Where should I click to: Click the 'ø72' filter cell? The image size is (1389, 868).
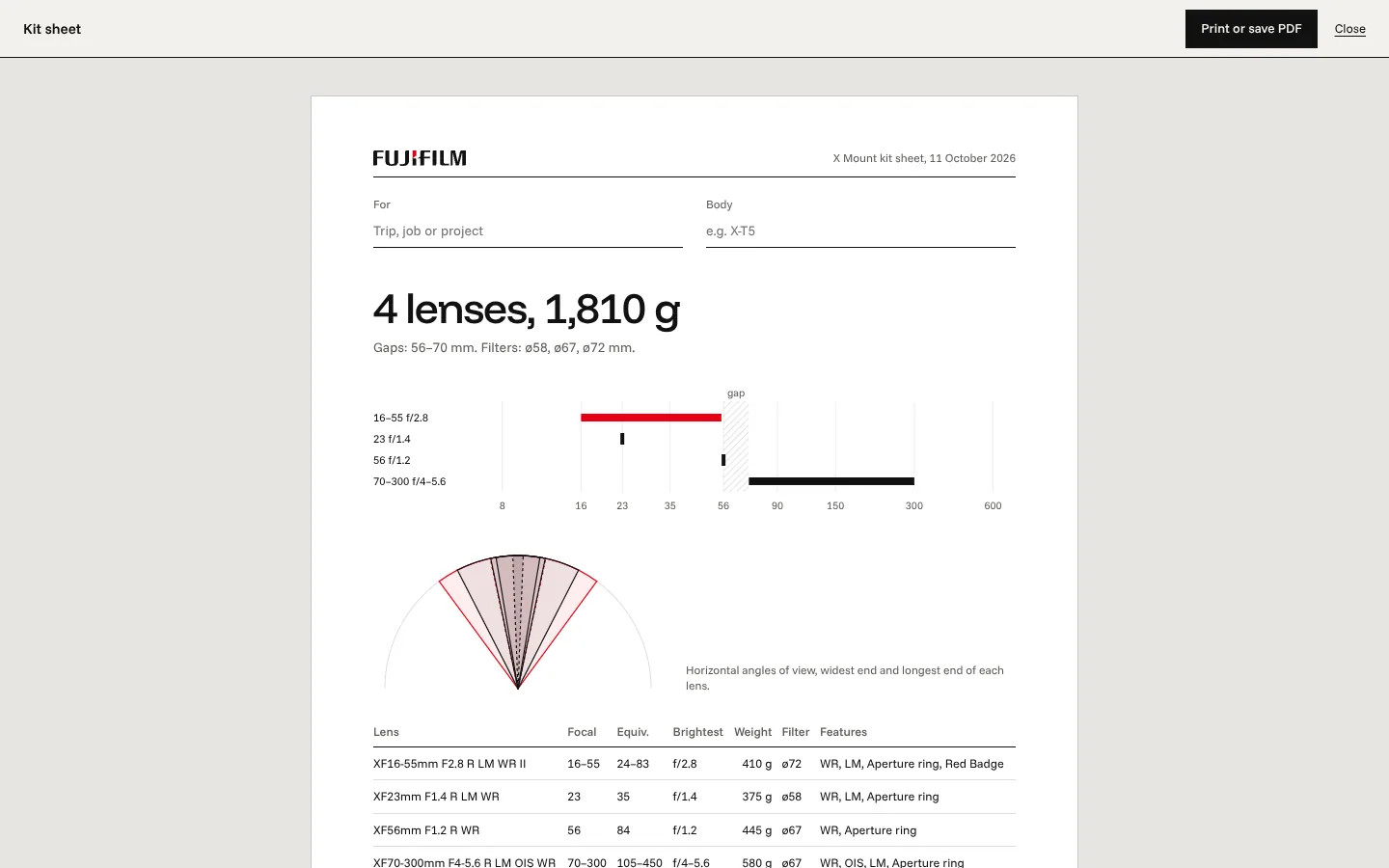(x=791, y=764)
